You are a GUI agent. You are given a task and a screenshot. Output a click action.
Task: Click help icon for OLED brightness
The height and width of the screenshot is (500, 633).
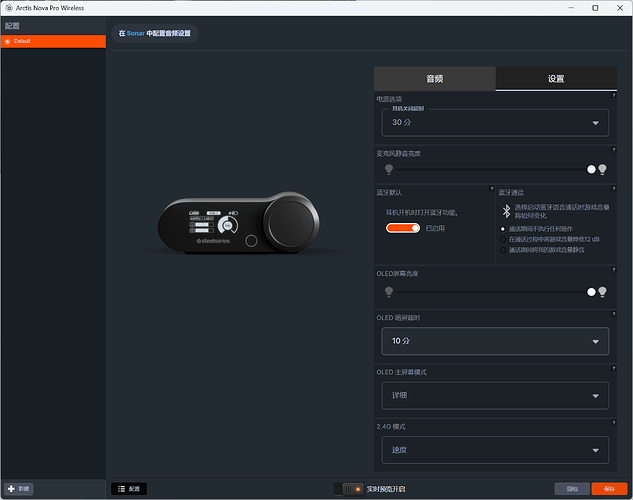(x=614, y=270)
